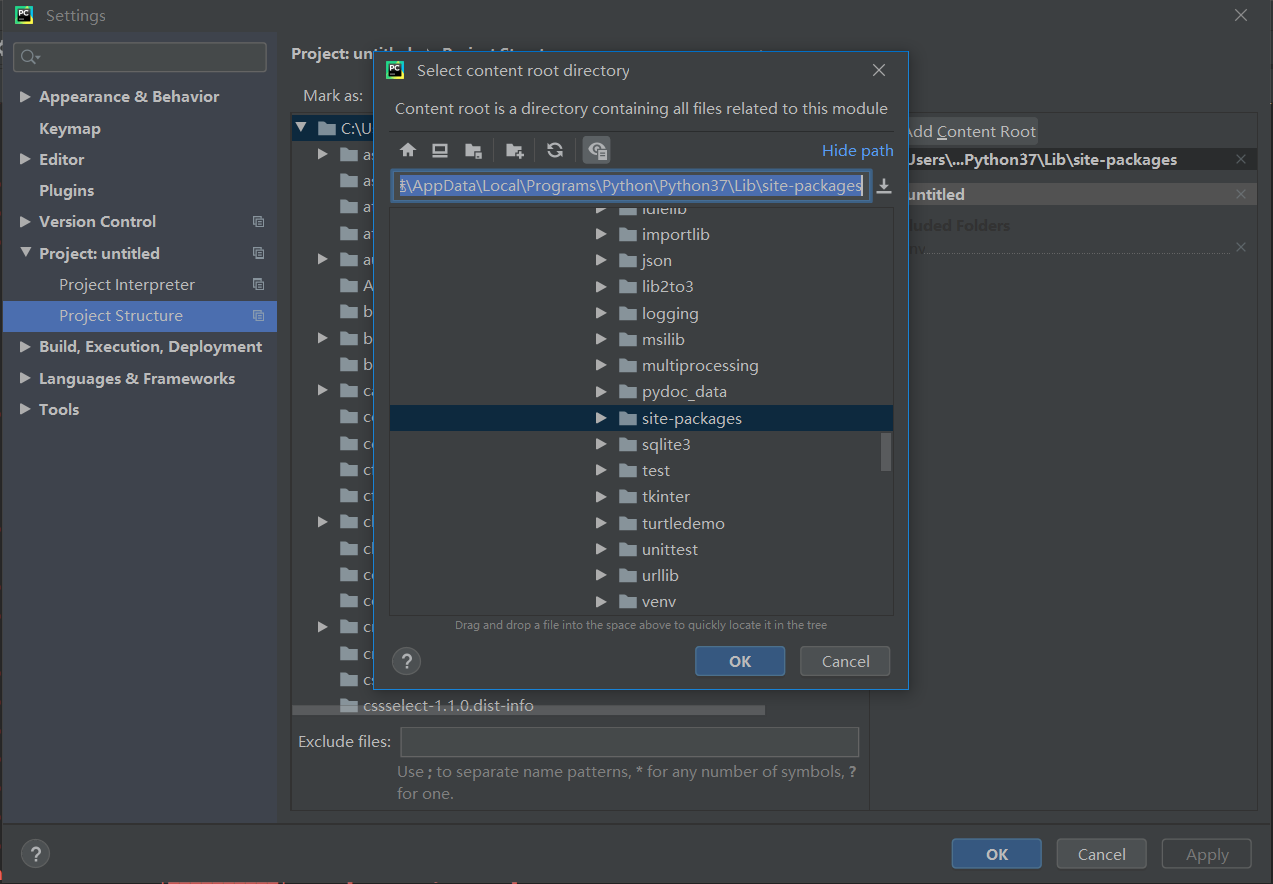
Task: Cancel the content root dialog
Action: [x=846, y=661]
